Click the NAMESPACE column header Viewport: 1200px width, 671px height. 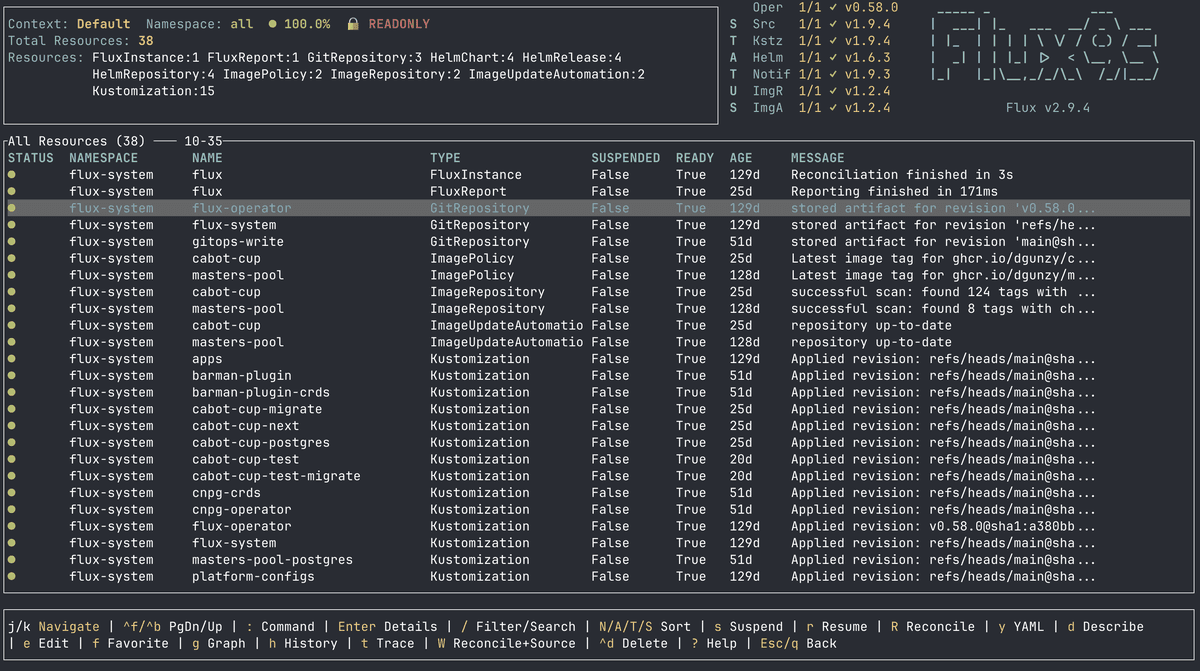coord(104,158)
